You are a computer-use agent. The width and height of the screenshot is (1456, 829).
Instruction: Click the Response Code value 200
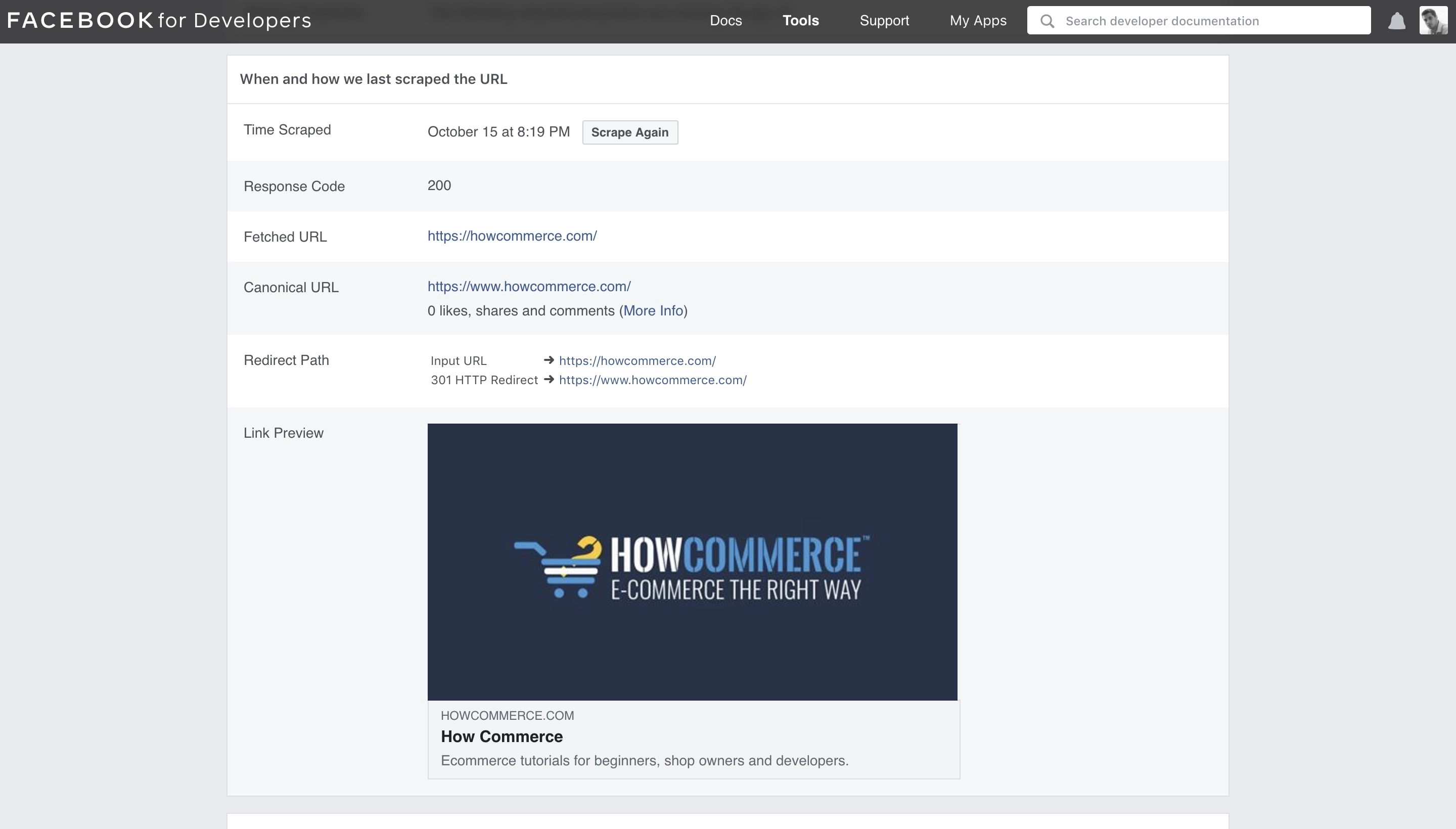[x=439, y=185]
